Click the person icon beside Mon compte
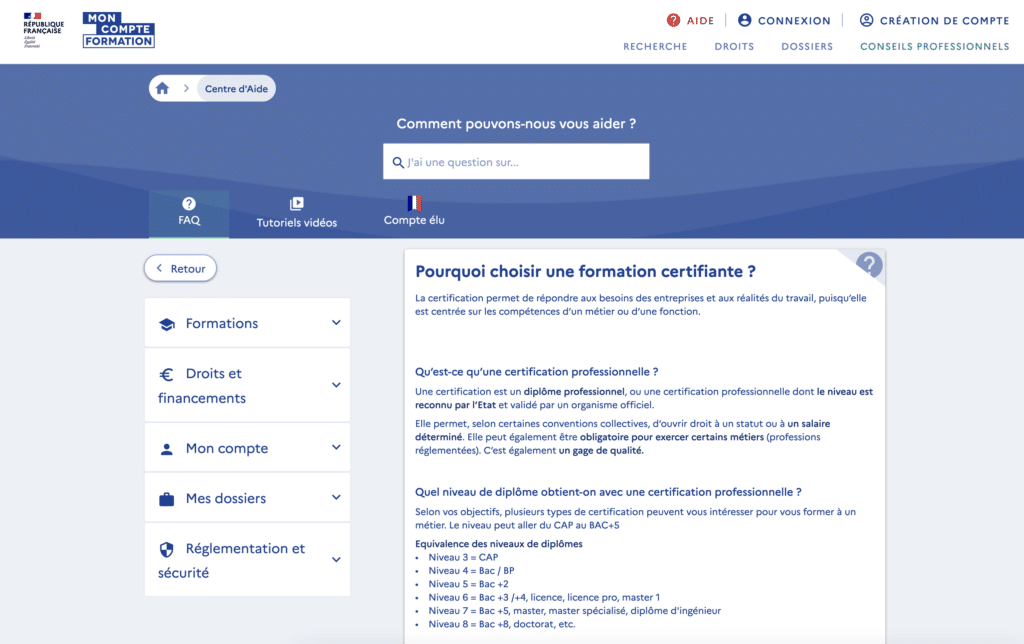 (x=167, y=449)
